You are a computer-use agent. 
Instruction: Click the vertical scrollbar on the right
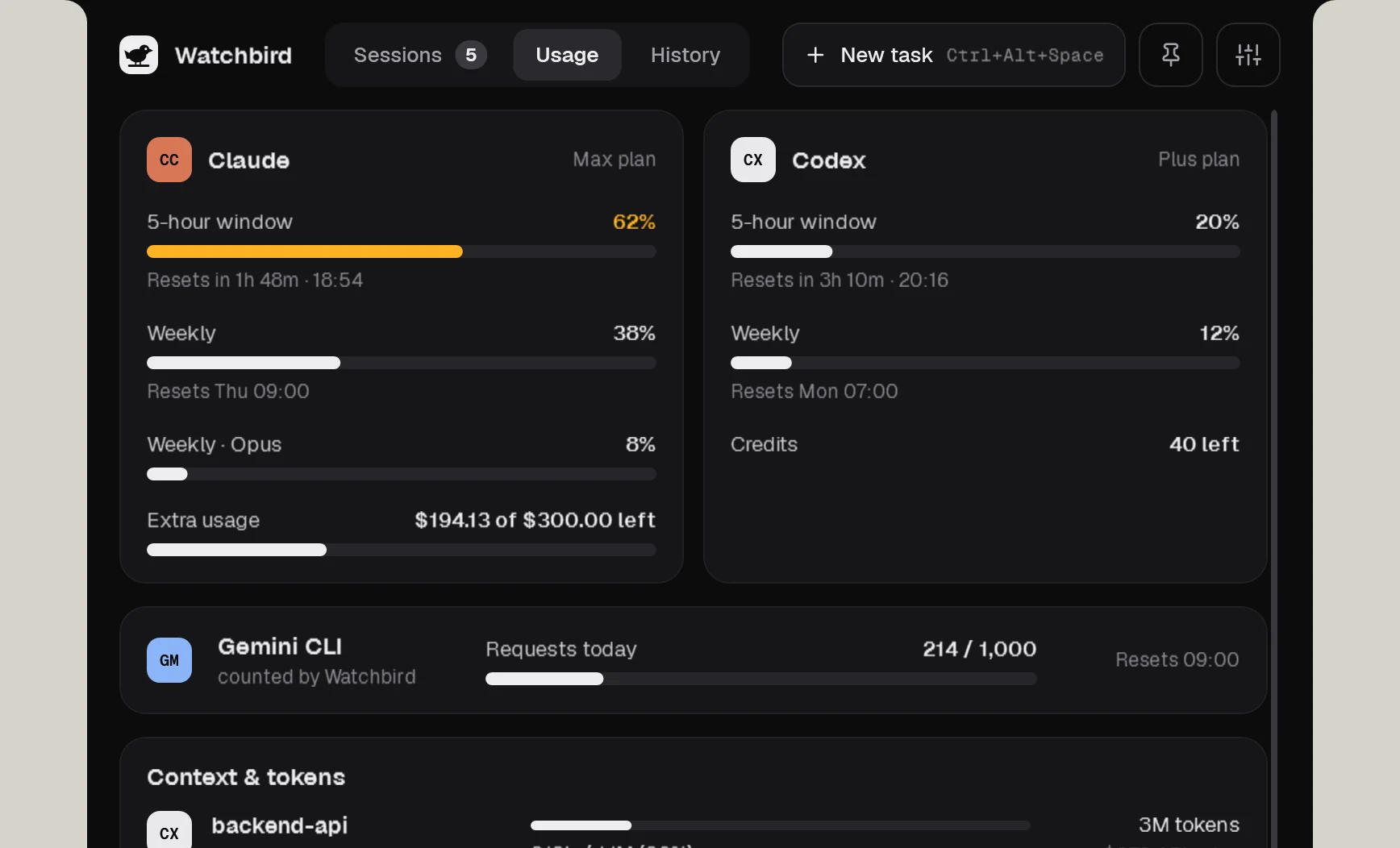[x=1274, y=479]
